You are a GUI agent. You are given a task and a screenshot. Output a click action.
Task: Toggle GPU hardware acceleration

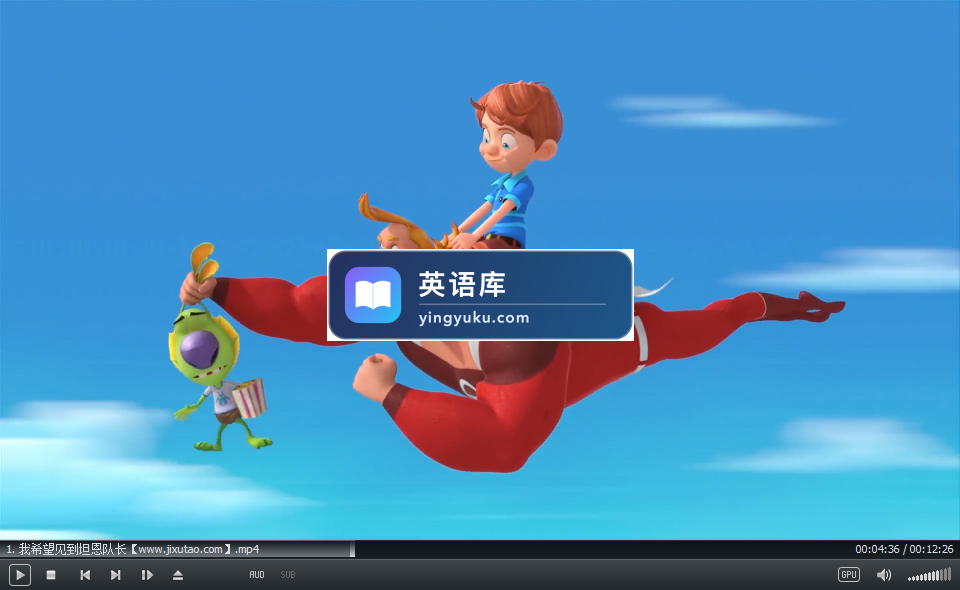[x=849, y=575]
